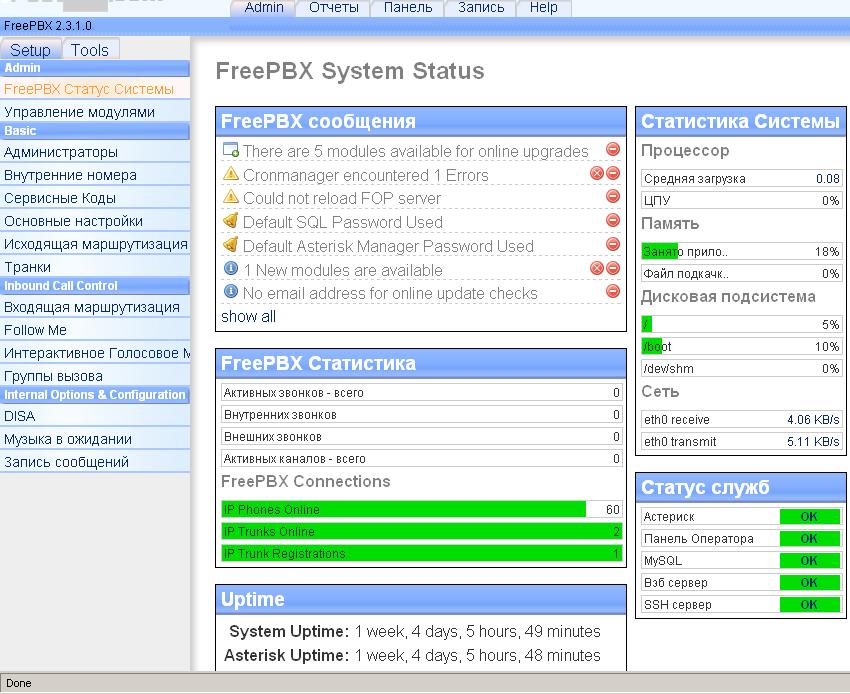This screenshot has width=850, height=694.
Task: Click the MySQL OK status
Action: (809, 561)
